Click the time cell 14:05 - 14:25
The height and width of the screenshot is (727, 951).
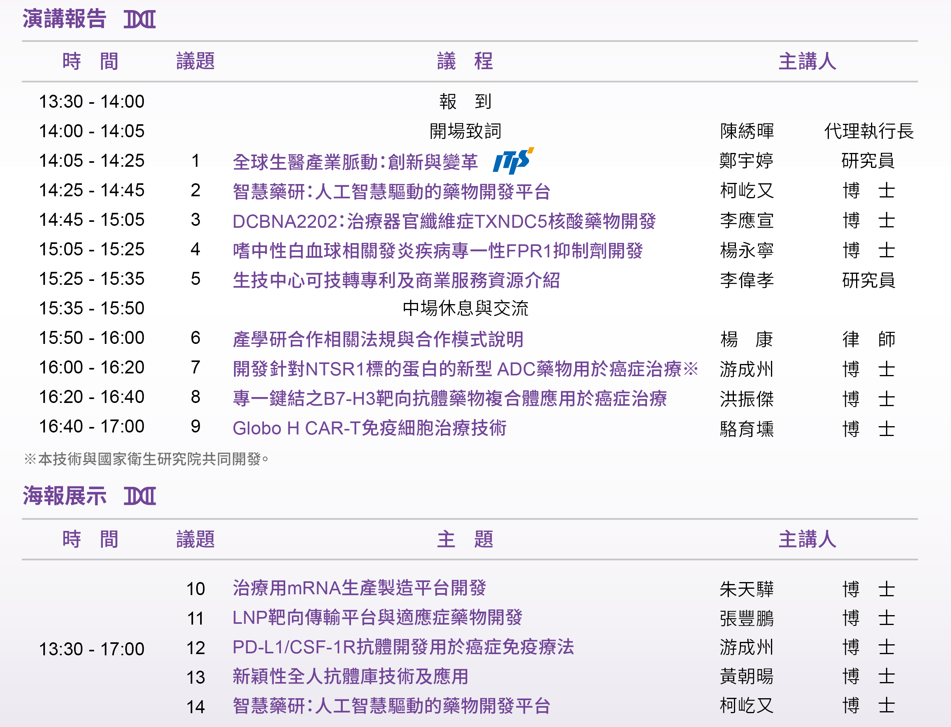[x=92, y=161]
